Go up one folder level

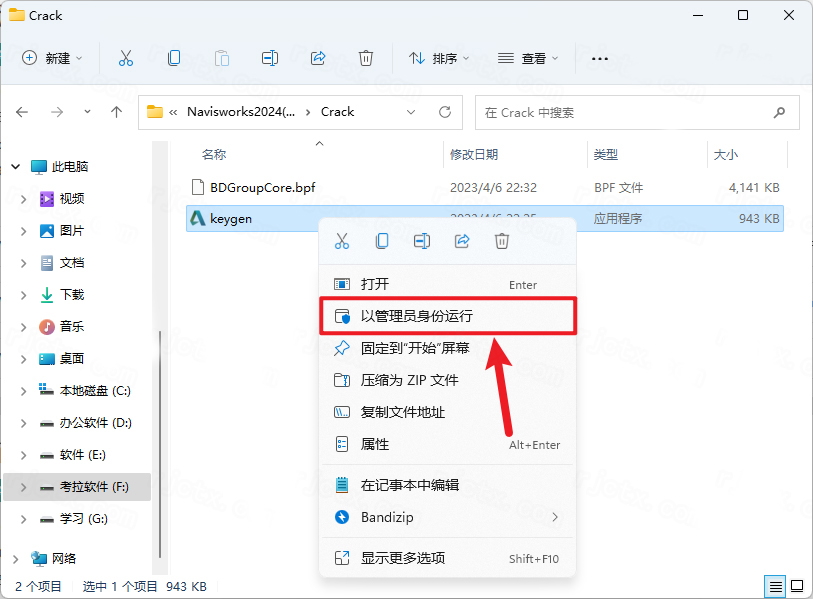coord(117,112)
